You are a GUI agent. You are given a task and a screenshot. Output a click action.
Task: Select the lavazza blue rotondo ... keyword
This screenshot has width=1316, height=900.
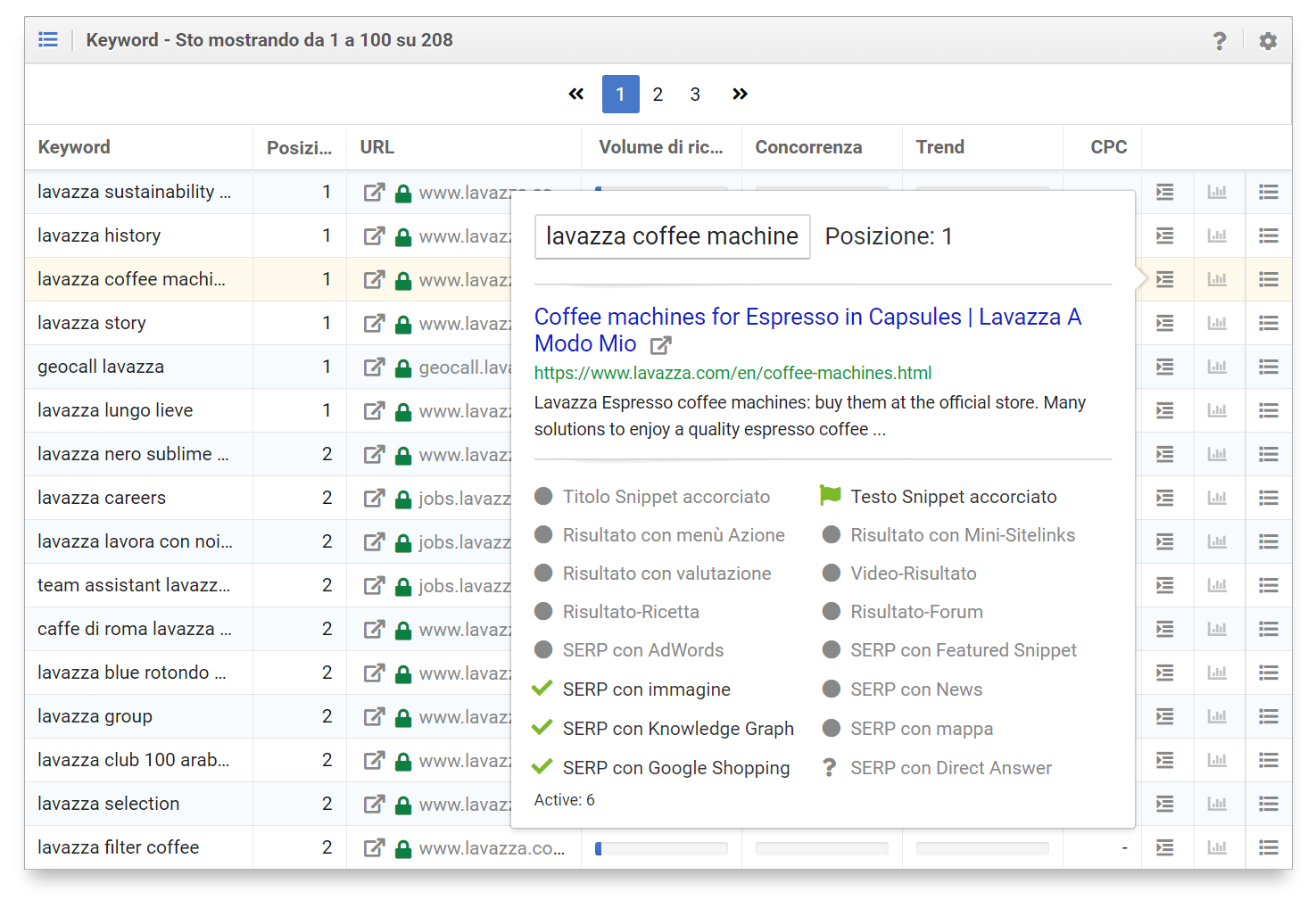(132, 673)
